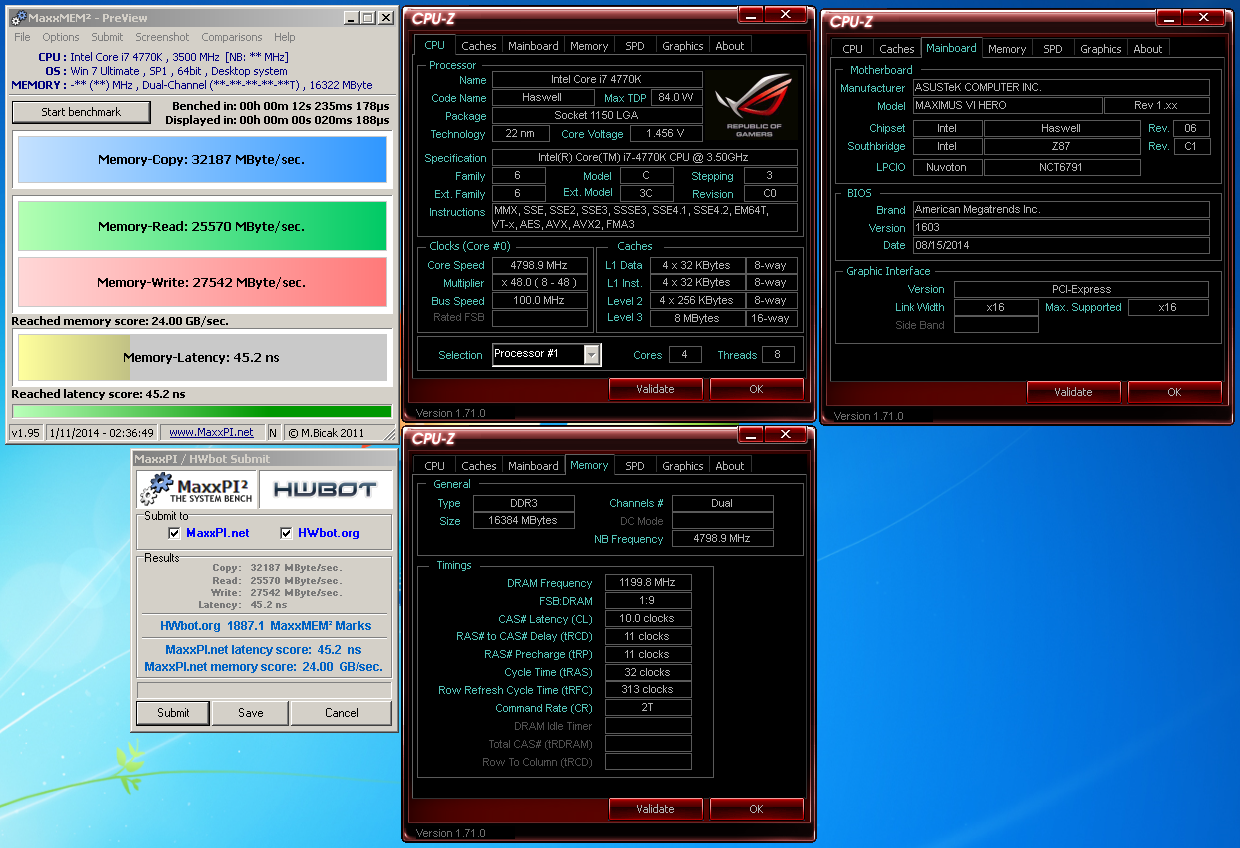Image resolution: width=1240 pixels, height=848 pixels.
Task: Select CPU tab in CPU-Z Mainboard window
Action: pyautogui.click(x=853, y=49)
